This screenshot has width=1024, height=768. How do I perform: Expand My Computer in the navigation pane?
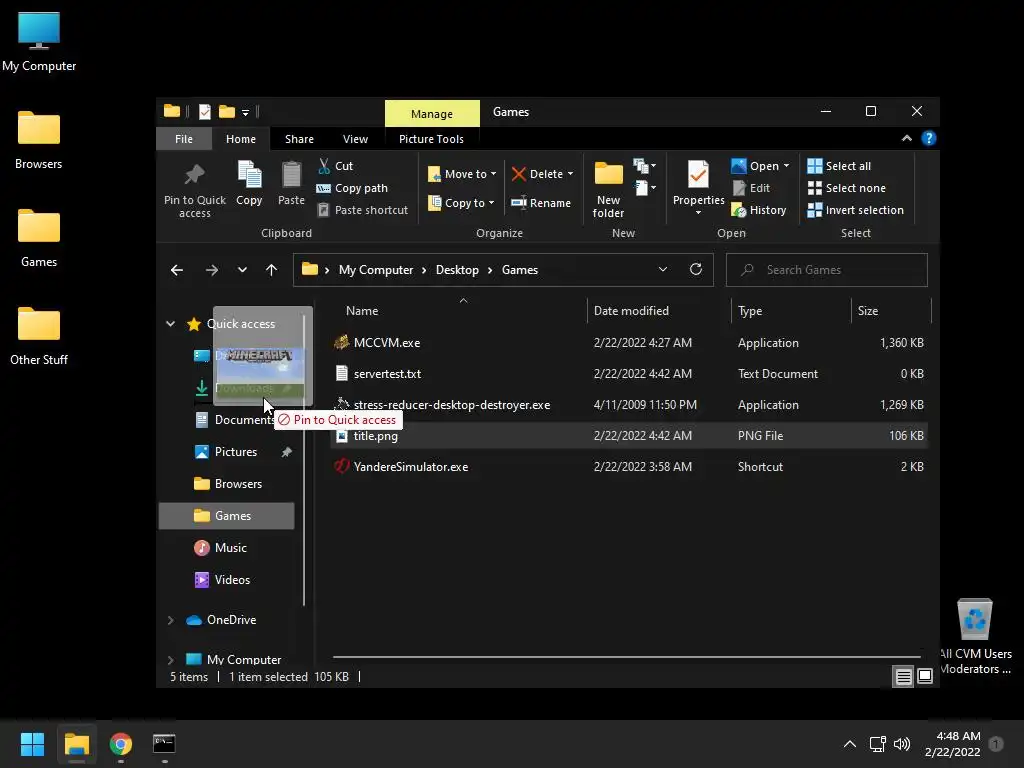pos(170,660)
